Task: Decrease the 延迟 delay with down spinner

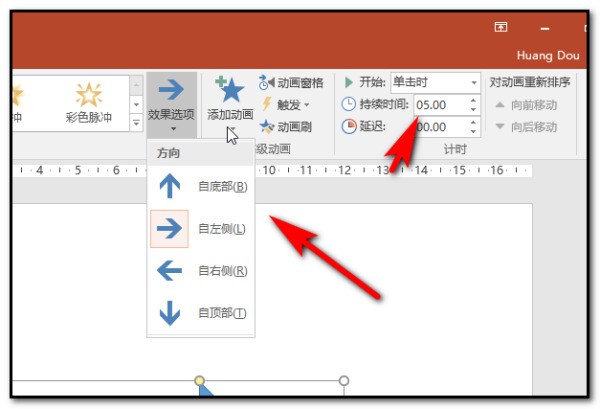Action: (473, 132)
